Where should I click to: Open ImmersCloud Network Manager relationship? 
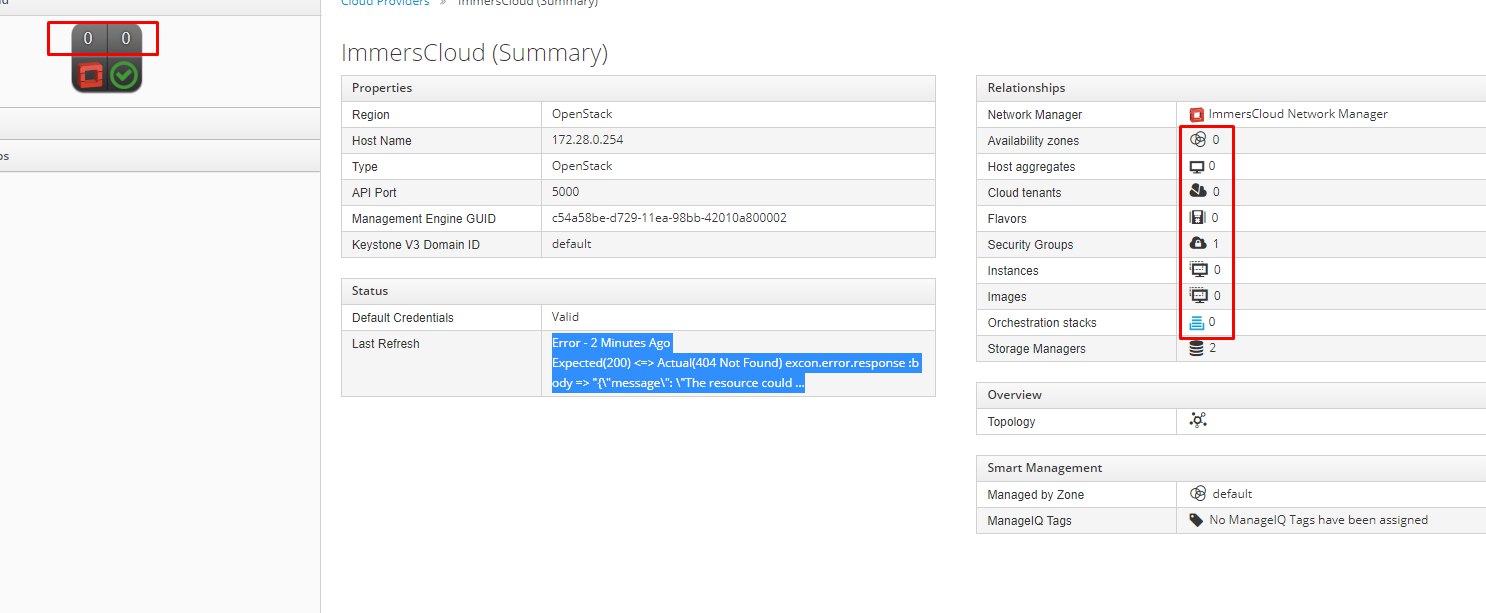click(1288, 114)
